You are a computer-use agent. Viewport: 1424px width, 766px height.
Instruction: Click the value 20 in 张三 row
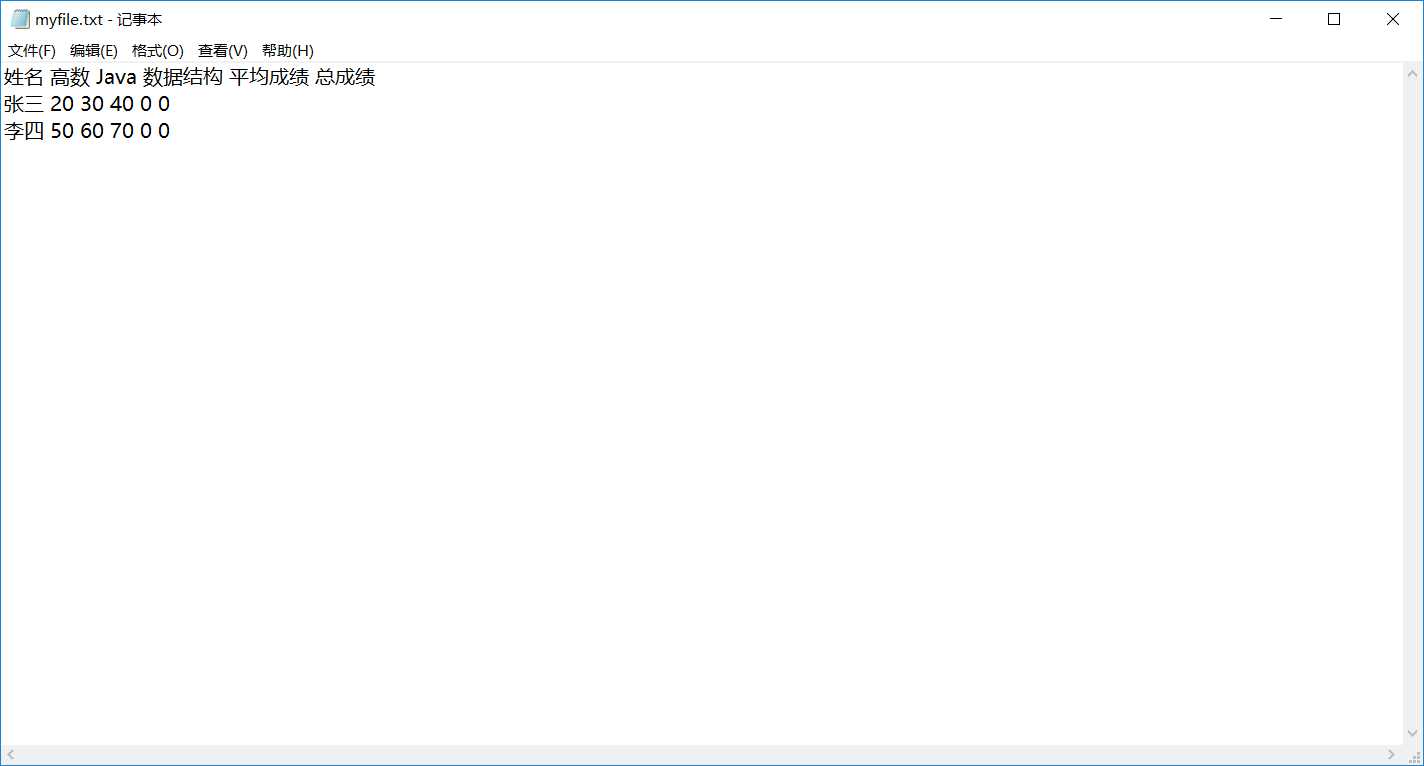click(62, 104)
